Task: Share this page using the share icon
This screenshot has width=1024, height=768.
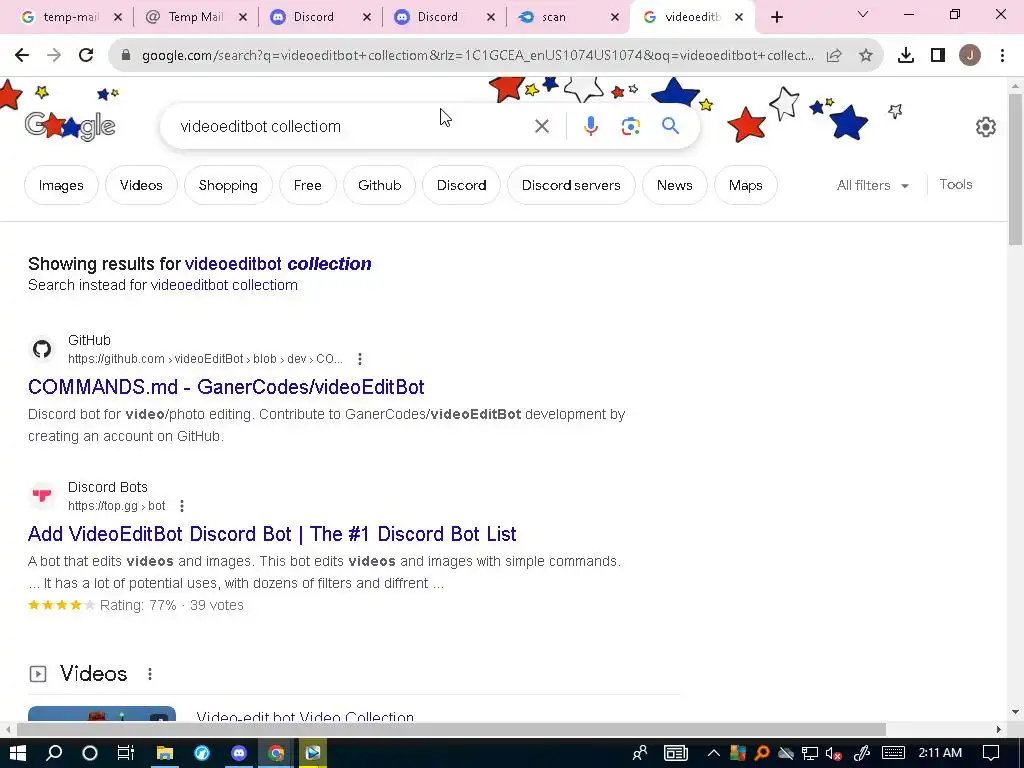Action: pos(834,56)
